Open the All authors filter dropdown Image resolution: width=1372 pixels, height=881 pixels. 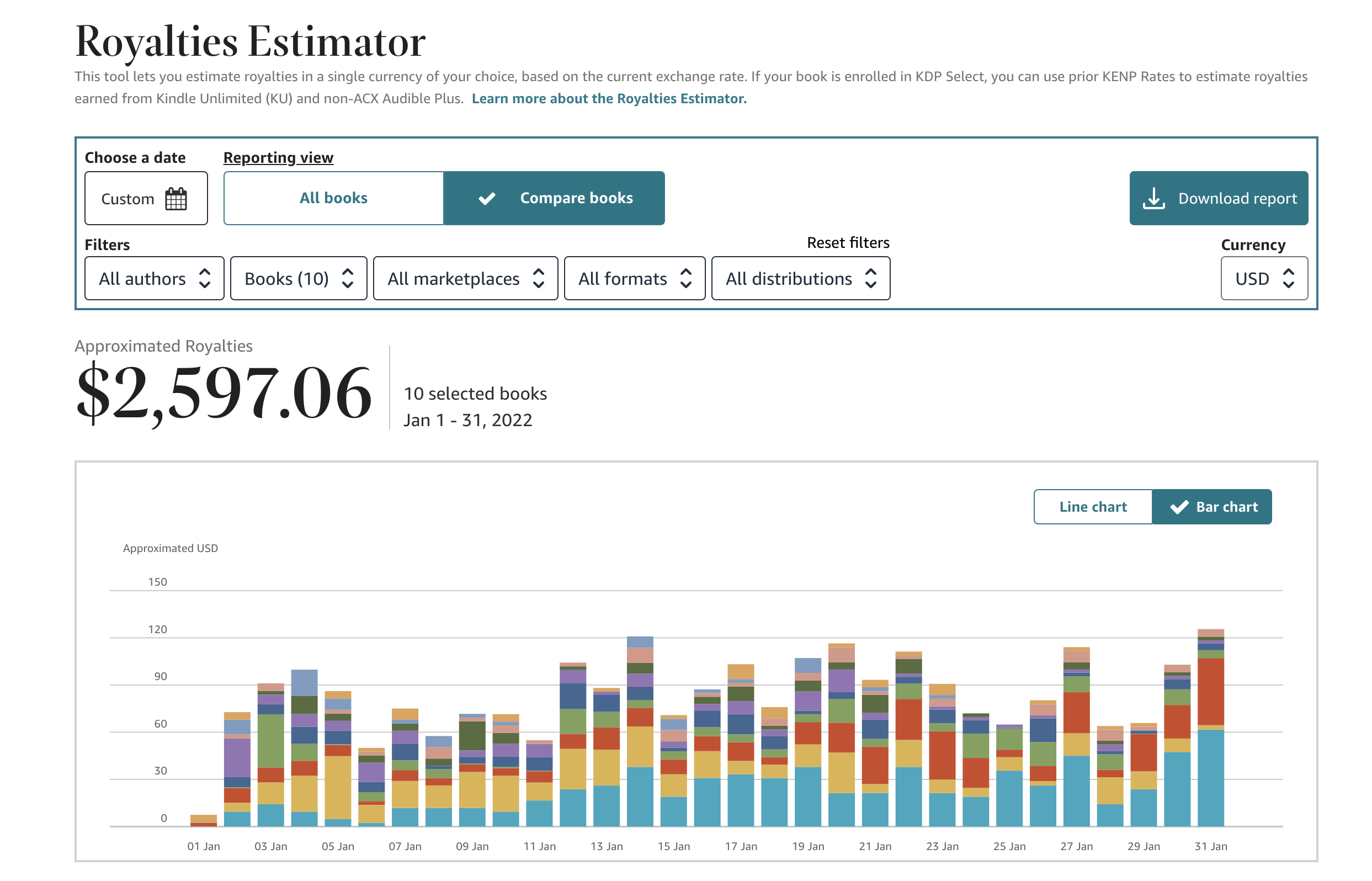[x=154, y=279]
